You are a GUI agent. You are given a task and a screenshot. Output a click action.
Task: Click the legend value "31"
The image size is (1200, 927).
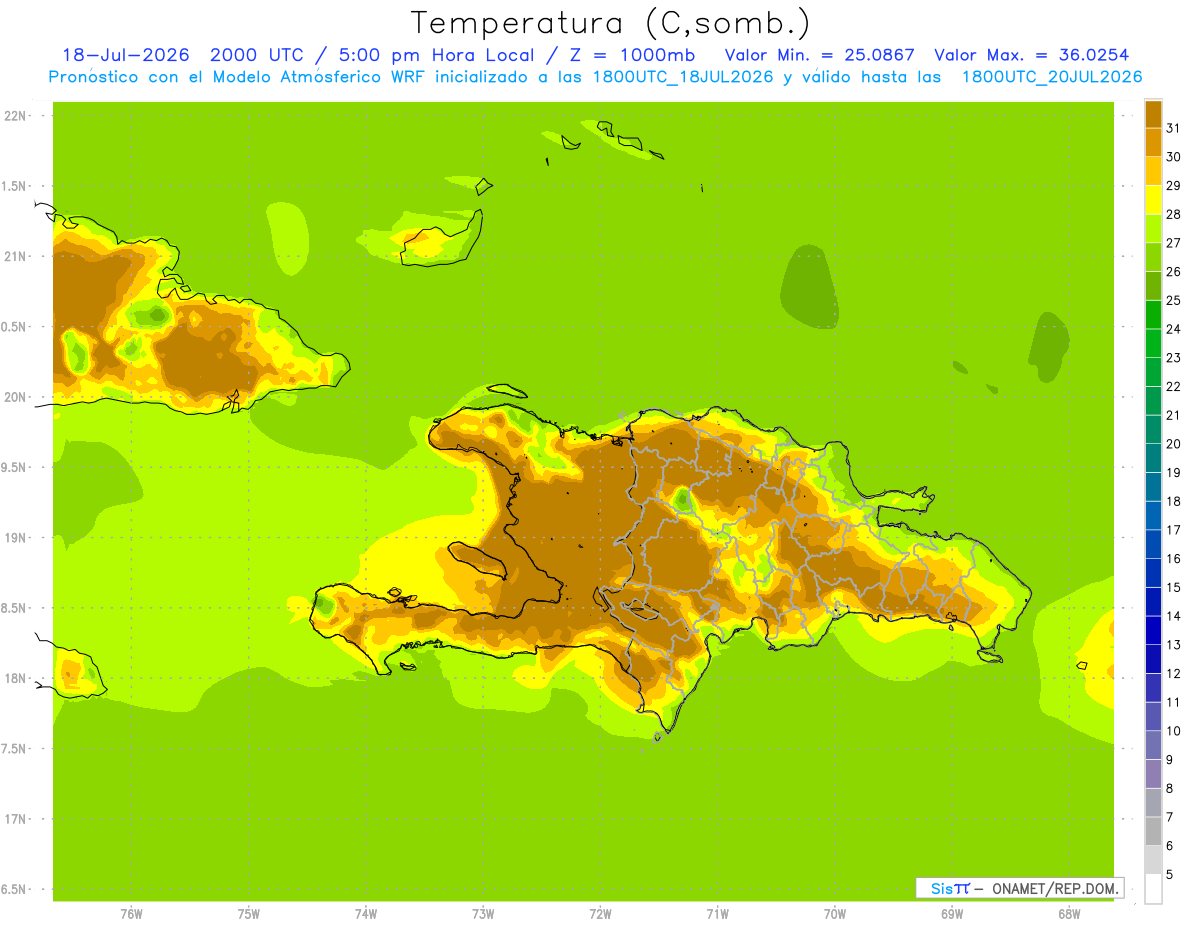[1173, 127]
